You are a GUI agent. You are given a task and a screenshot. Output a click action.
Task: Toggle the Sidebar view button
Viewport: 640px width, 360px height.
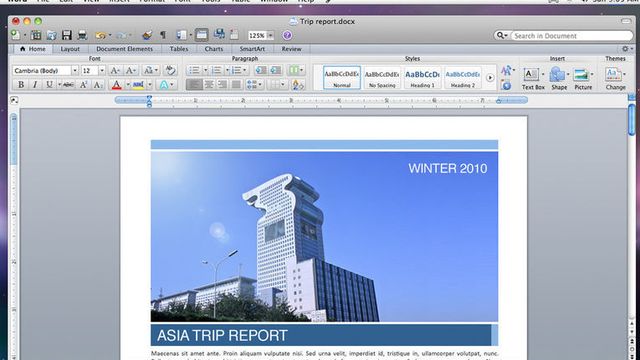182,35
